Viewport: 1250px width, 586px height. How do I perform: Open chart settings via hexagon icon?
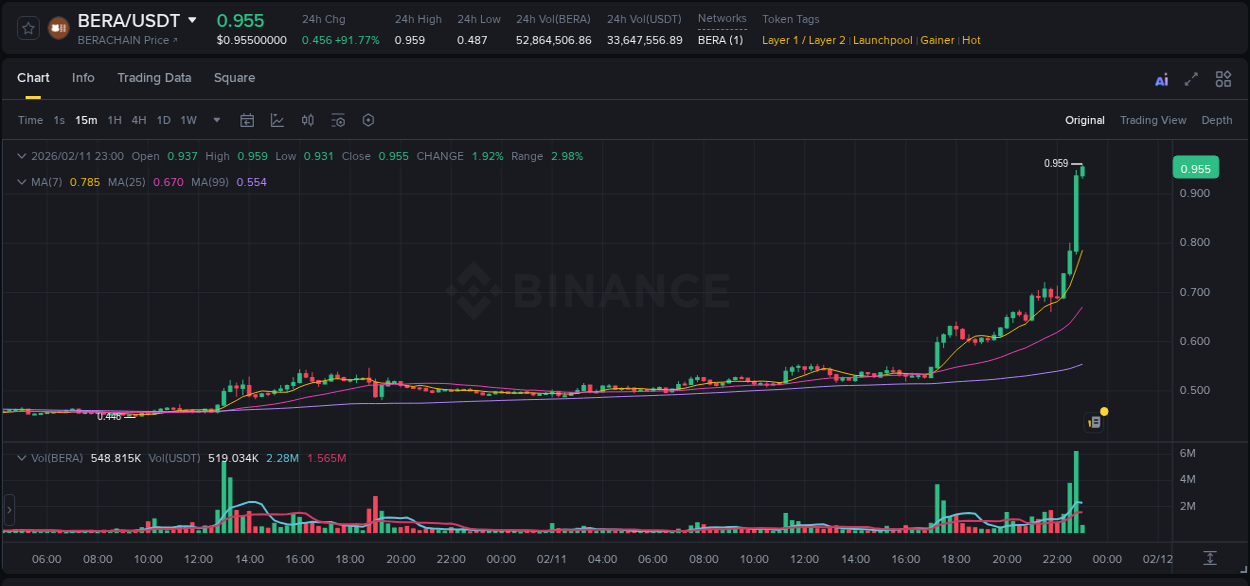(368, 120)
